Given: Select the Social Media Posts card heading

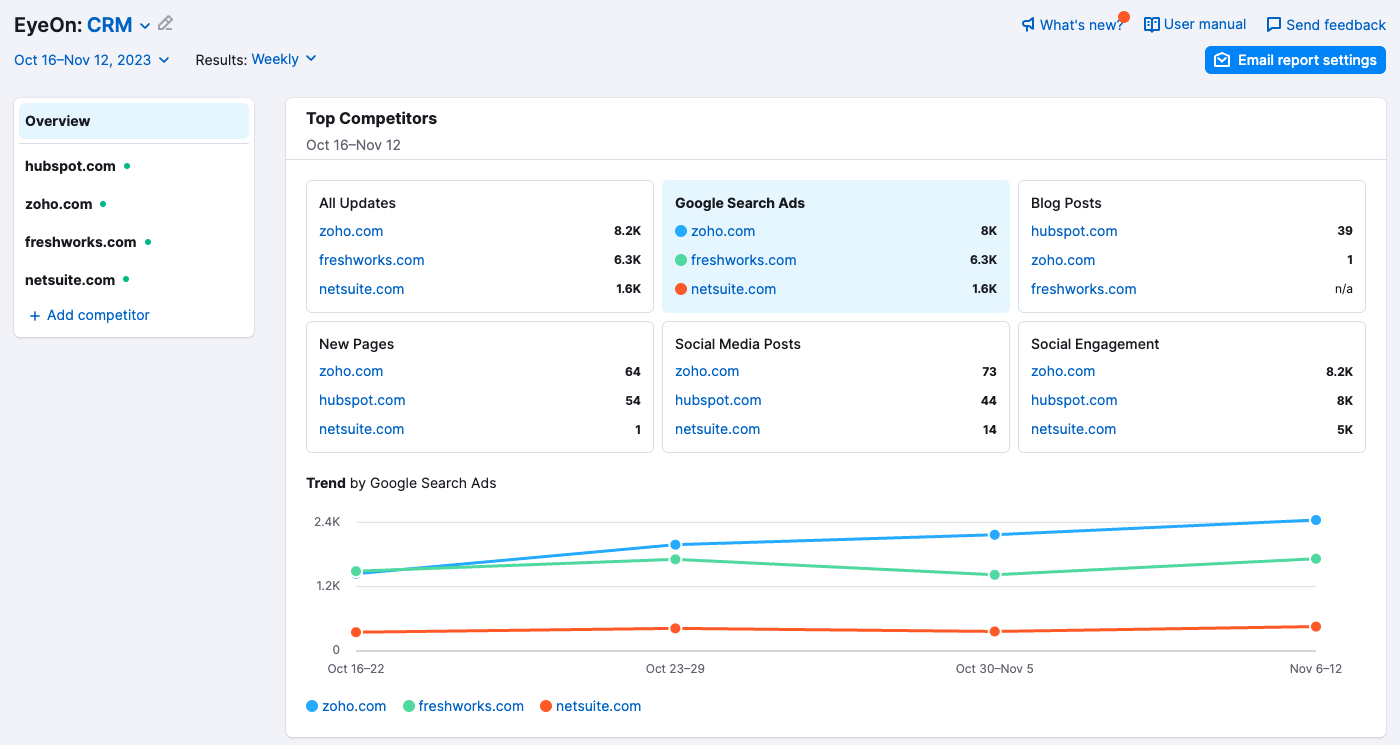Looking at the screenshot, I should (x=738, y=344).
